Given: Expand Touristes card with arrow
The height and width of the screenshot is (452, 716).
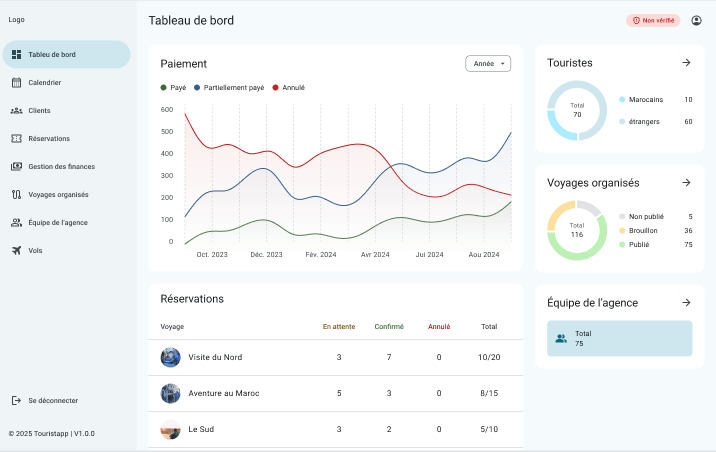Looking at the screenshot, I should 686,63.
